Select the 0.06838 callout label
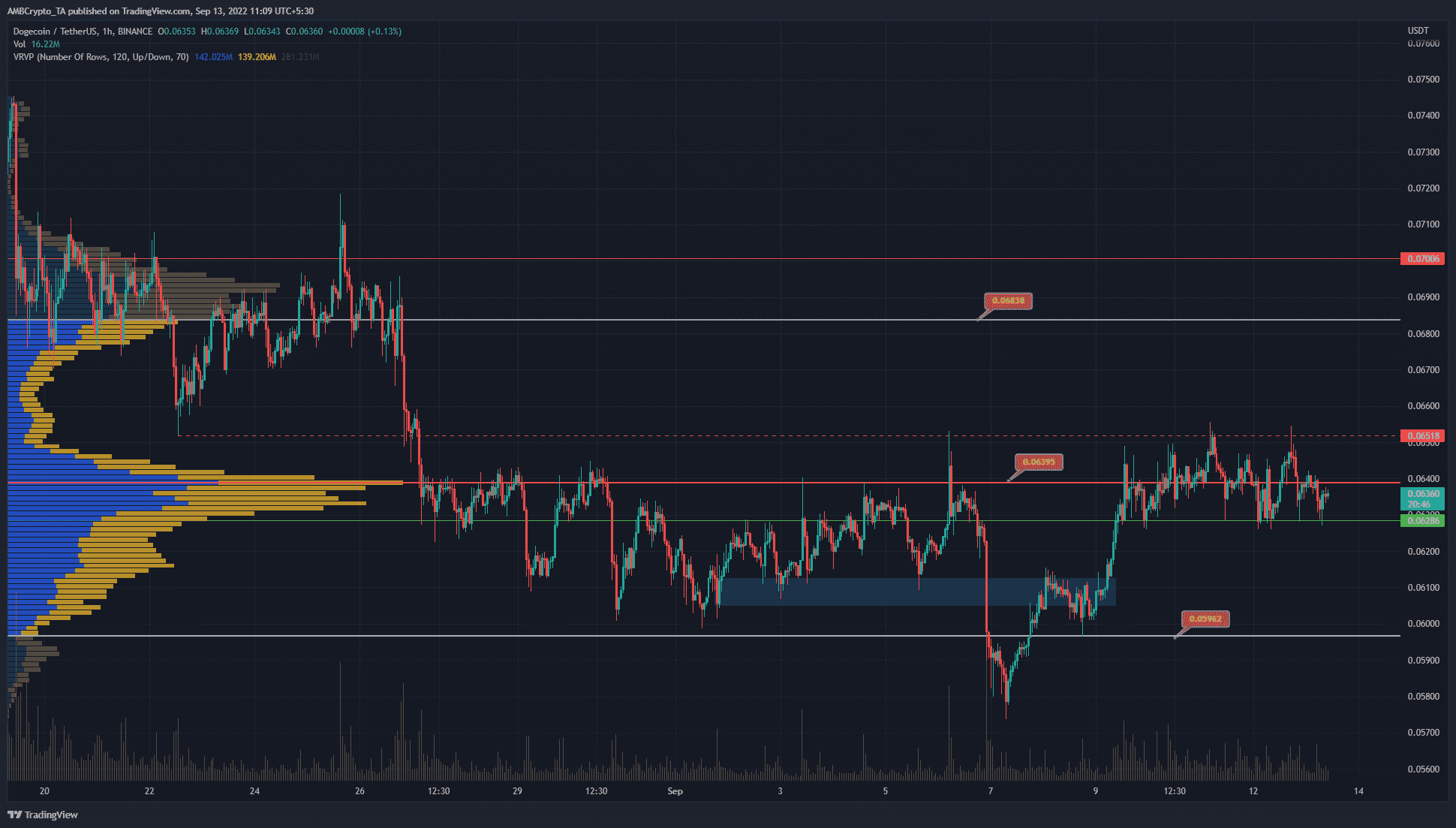Viewport: 1456px width, 828px height. (1008, 301)
